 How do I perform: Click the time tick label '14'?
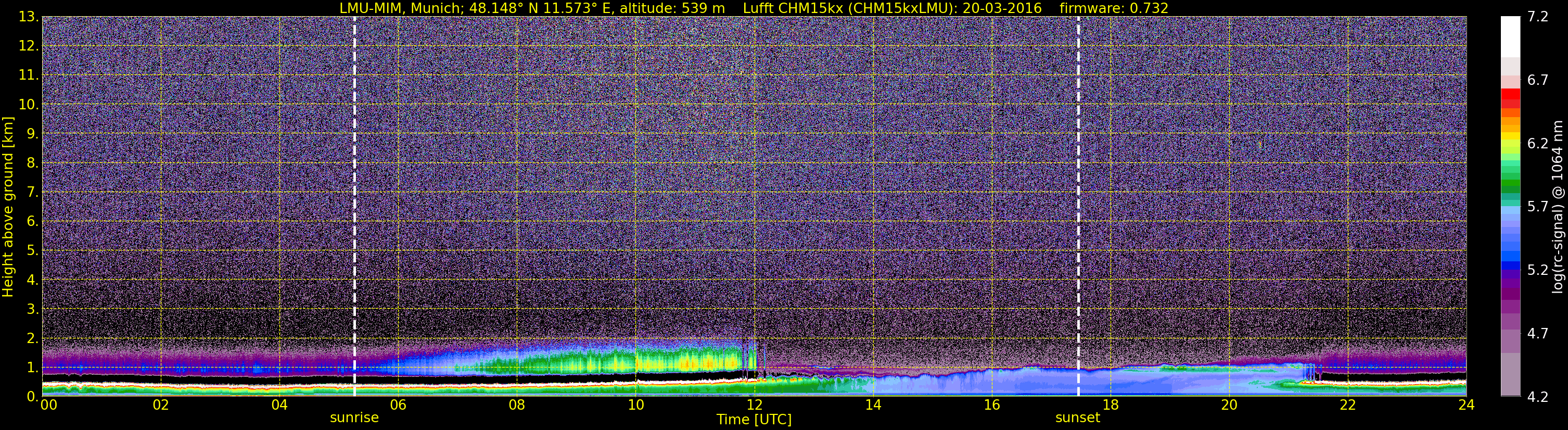pos(873,405)
